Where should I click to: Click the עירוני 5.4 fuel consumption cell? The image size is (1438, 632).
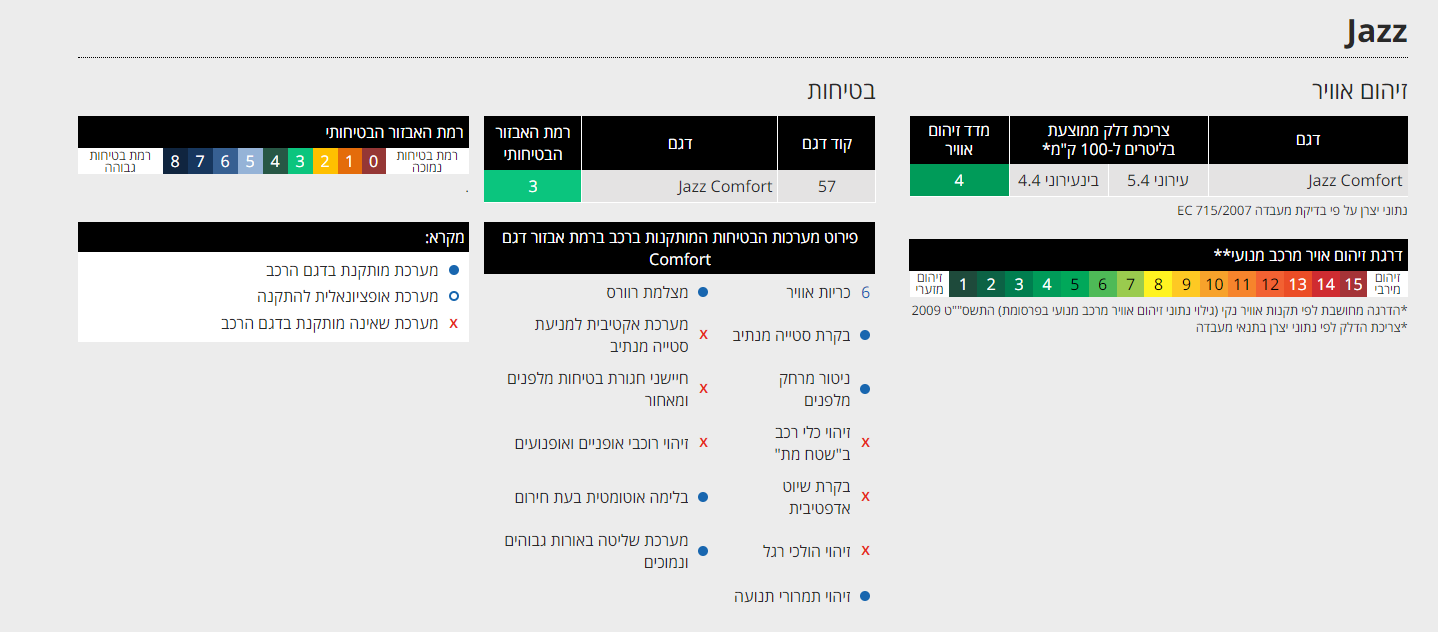click(x=1158, y=181)
